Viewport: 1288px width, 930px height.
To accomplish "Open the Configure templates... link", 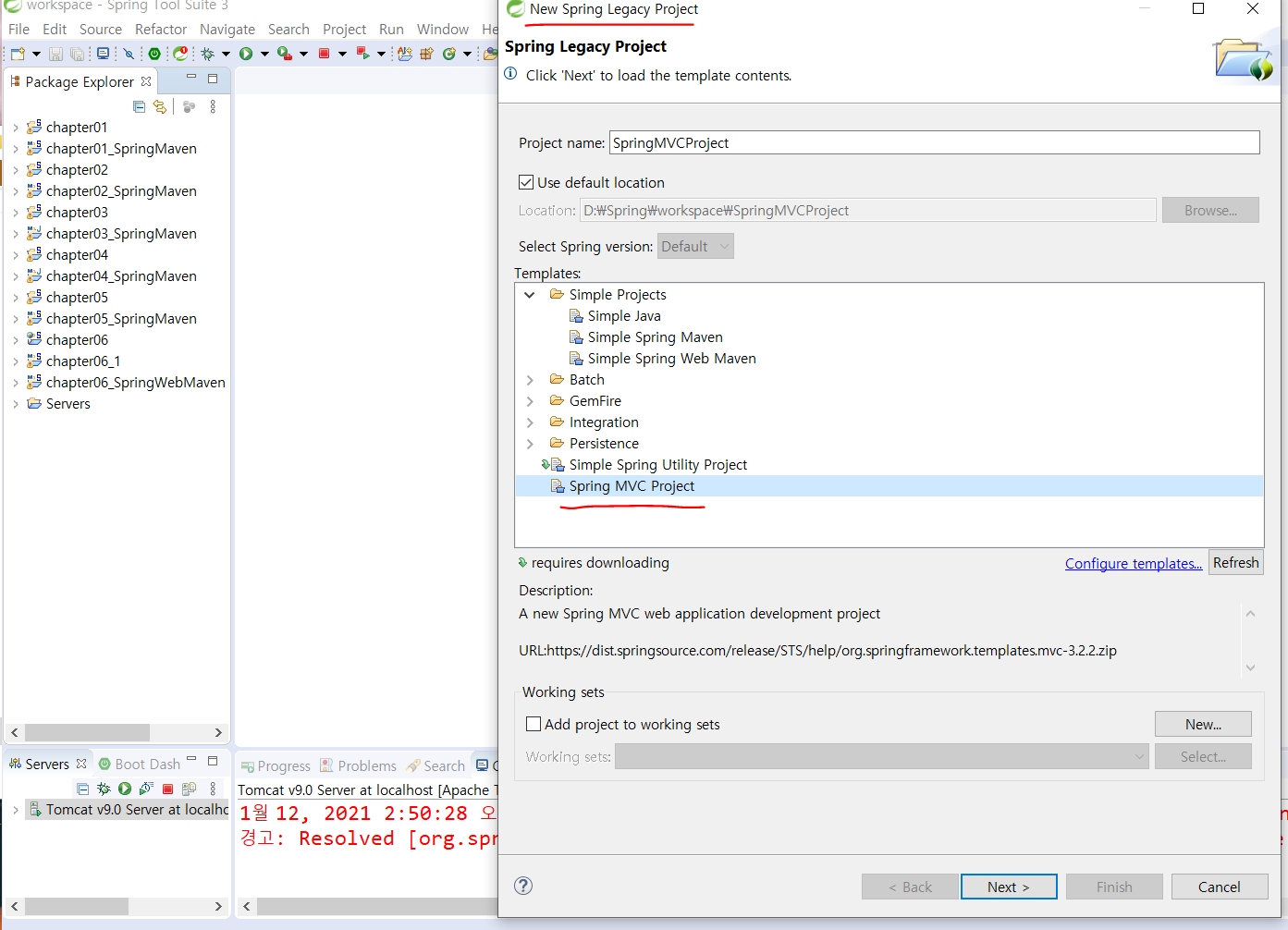I will (1134, 563).
